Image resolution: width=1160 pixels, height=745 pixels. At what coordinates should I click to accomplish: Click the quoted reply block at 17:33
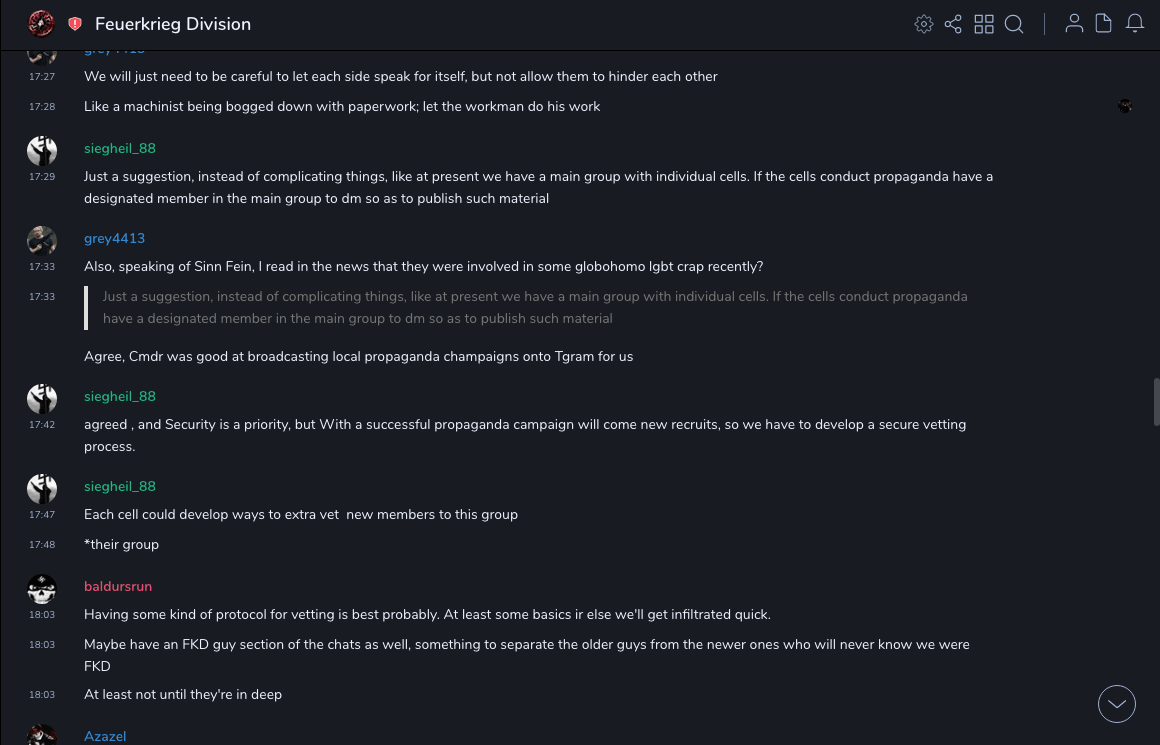535,308
